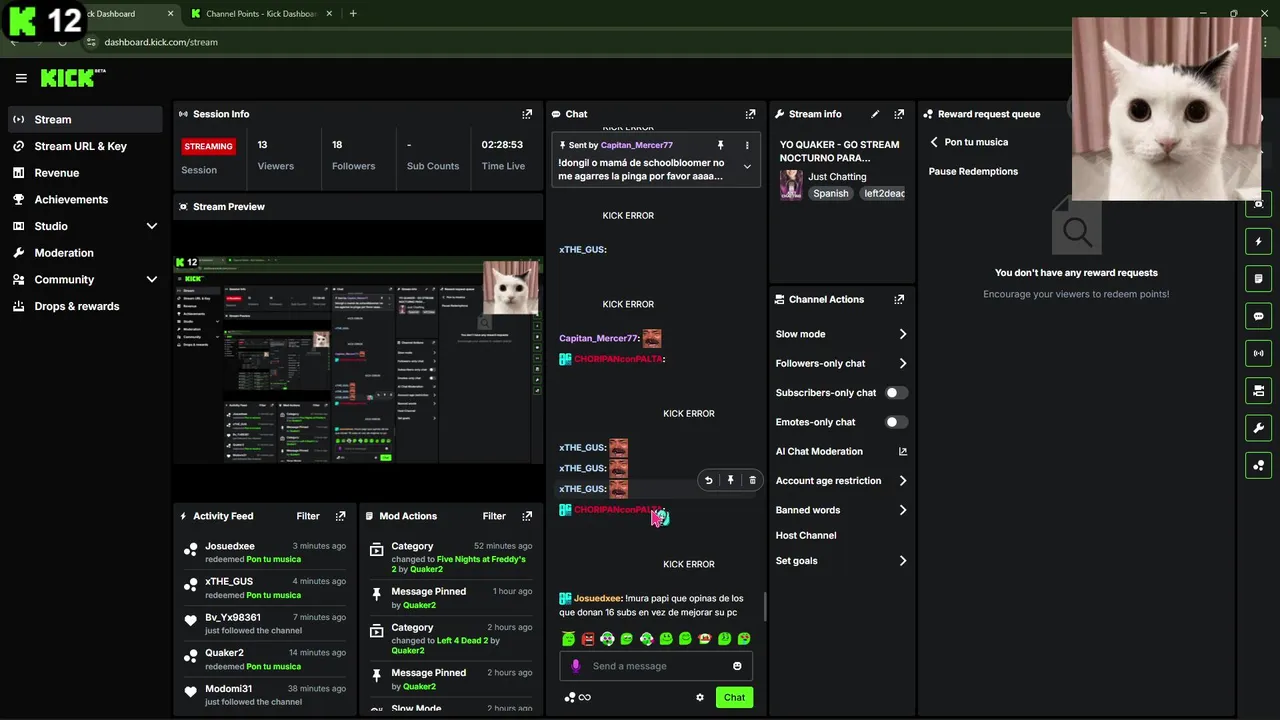Open the Moderation page

(86, 253)
